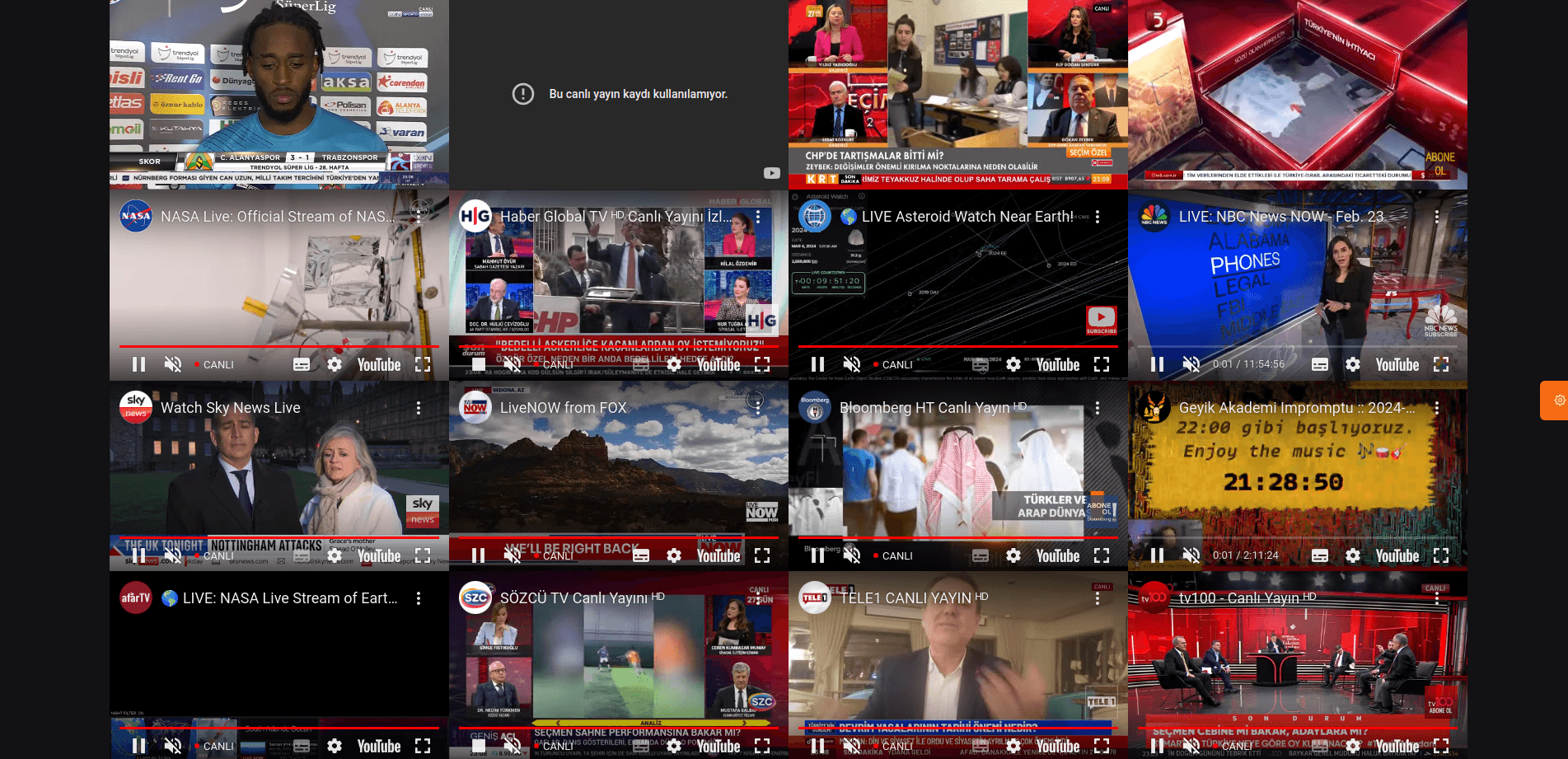Open settings gear on TELE1 CANLI YAYIN player

coord(1013,746)
